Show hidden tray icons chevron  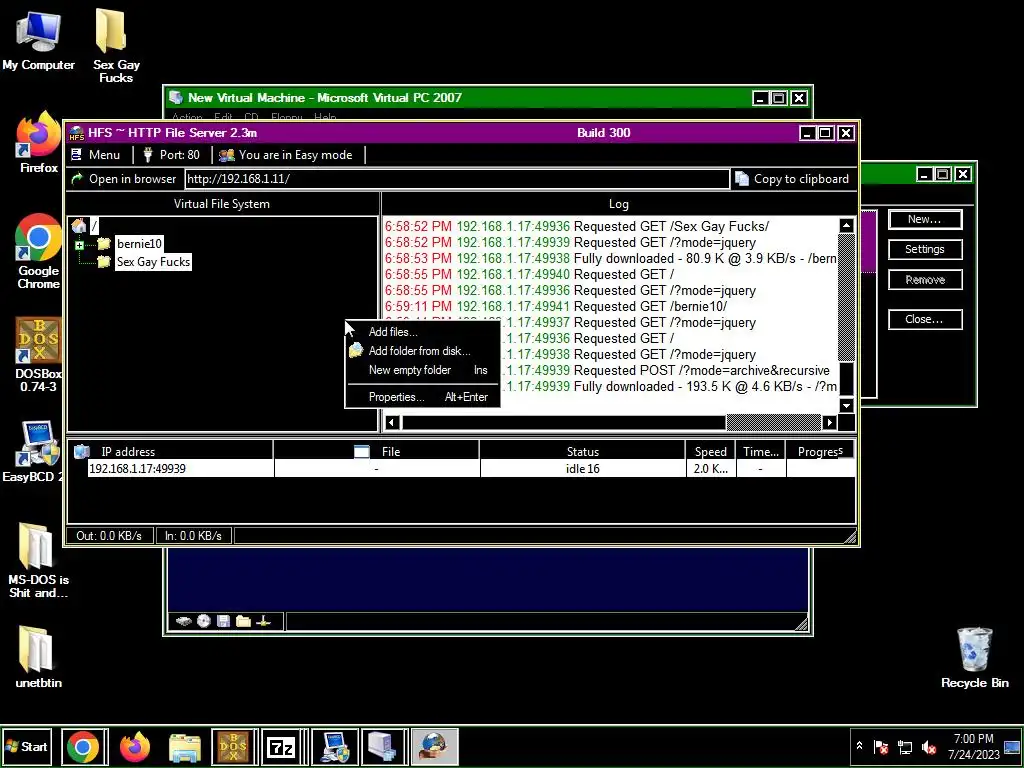[859, 746]
